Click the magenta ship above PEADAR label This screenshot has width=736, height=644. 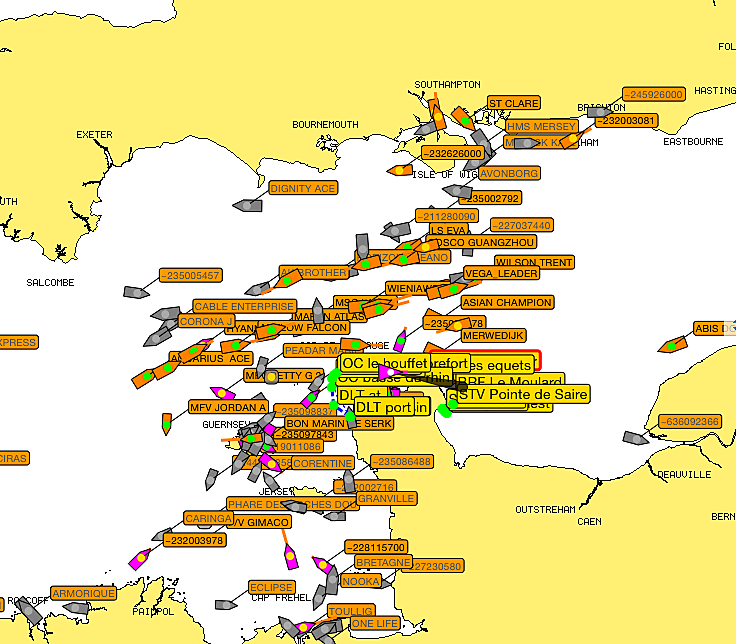(400, 340)
